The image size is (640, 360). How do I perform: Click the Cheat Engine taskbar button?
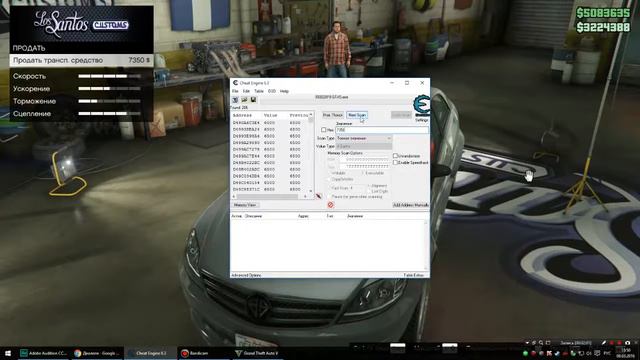point(150,353)
